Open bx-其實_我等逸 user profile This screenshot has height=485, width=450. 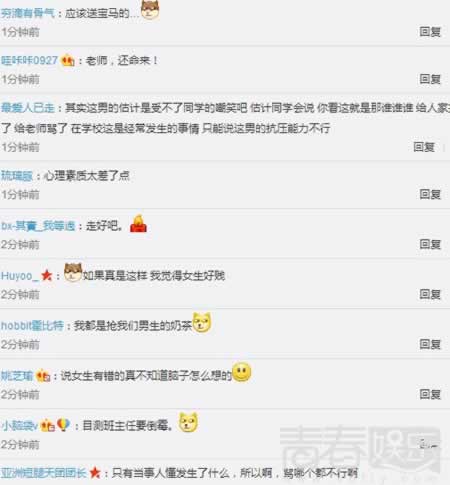38,226
